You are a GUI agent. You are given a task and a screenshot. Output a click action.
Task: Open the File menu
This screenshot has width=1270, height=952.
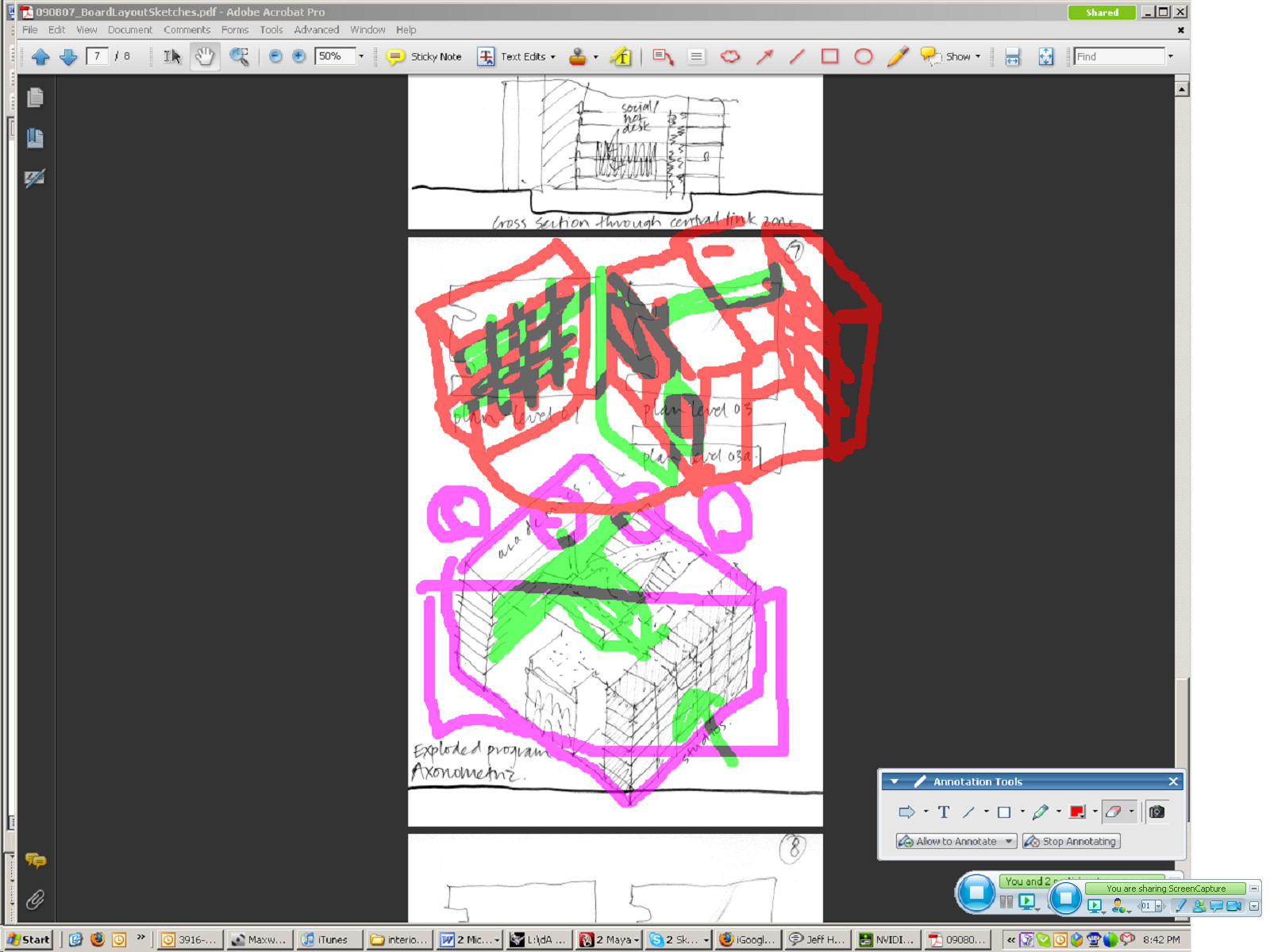pyautogui.click(x=30, y=29)
